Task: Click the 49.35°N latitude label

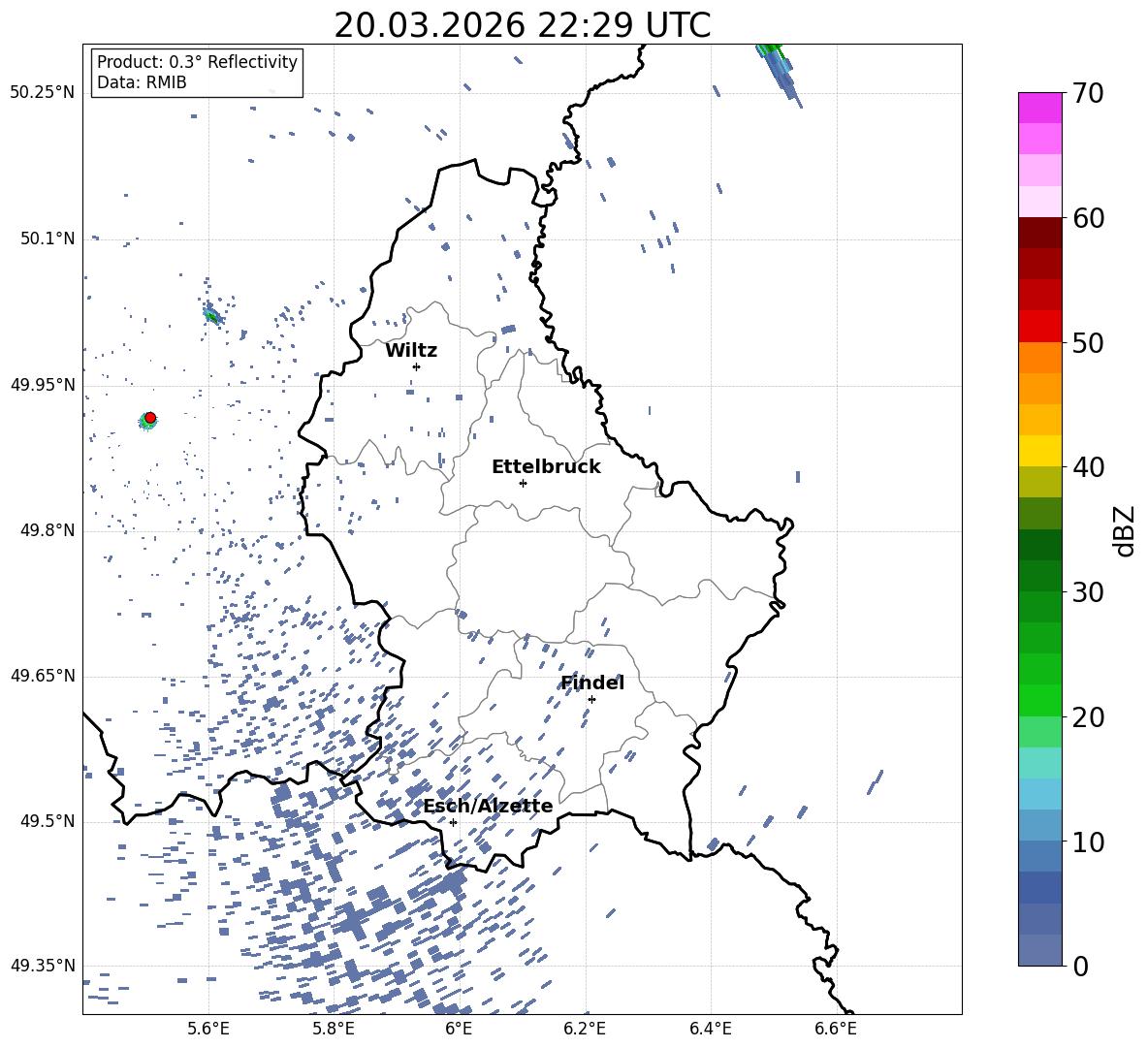Action: 43,966
